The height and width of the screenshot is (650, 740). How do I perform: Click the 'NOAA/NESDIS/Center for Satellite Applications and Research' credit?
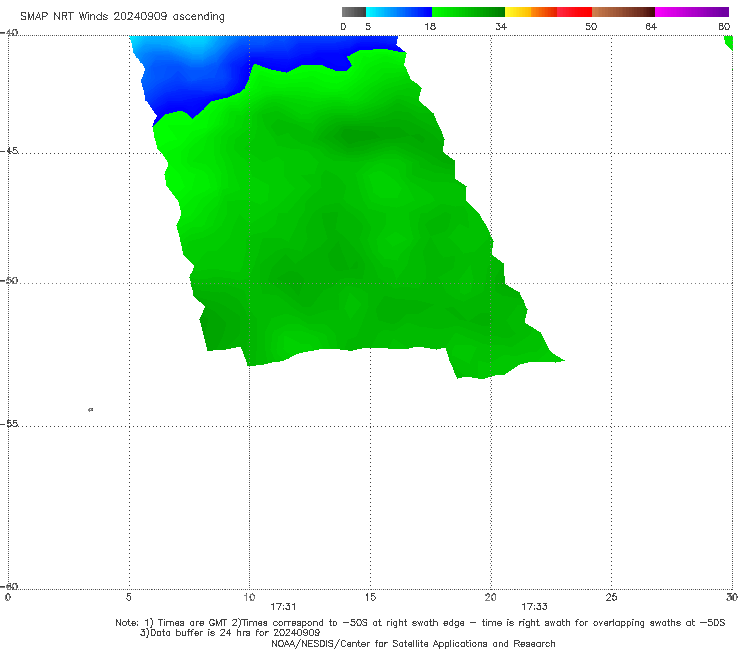coord(413,644)
